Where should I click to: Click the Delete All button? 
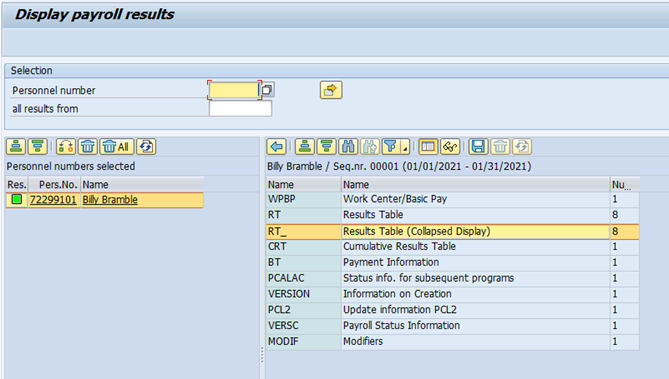tap(117, 147)
